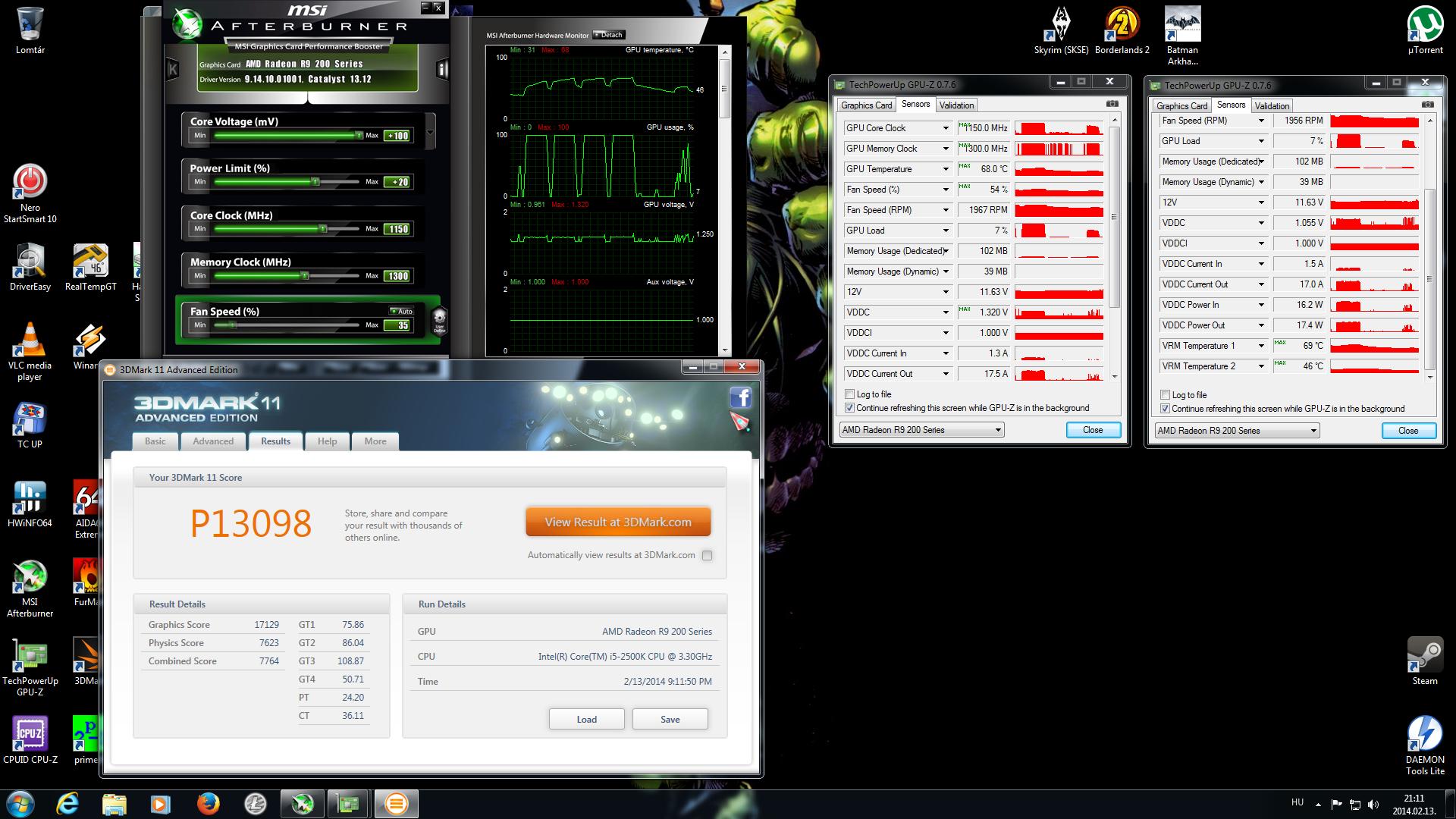The height and width of the screenshot is (819, 1456).
Task: Click Close button in left GPU-Z
Action: tap(1093, 430)
